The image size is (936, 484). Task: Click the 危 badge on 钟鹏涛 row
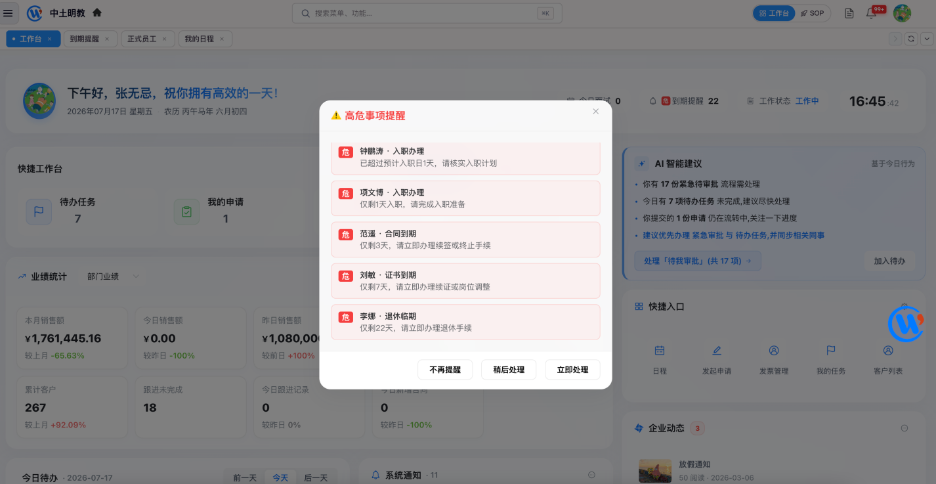346,152
